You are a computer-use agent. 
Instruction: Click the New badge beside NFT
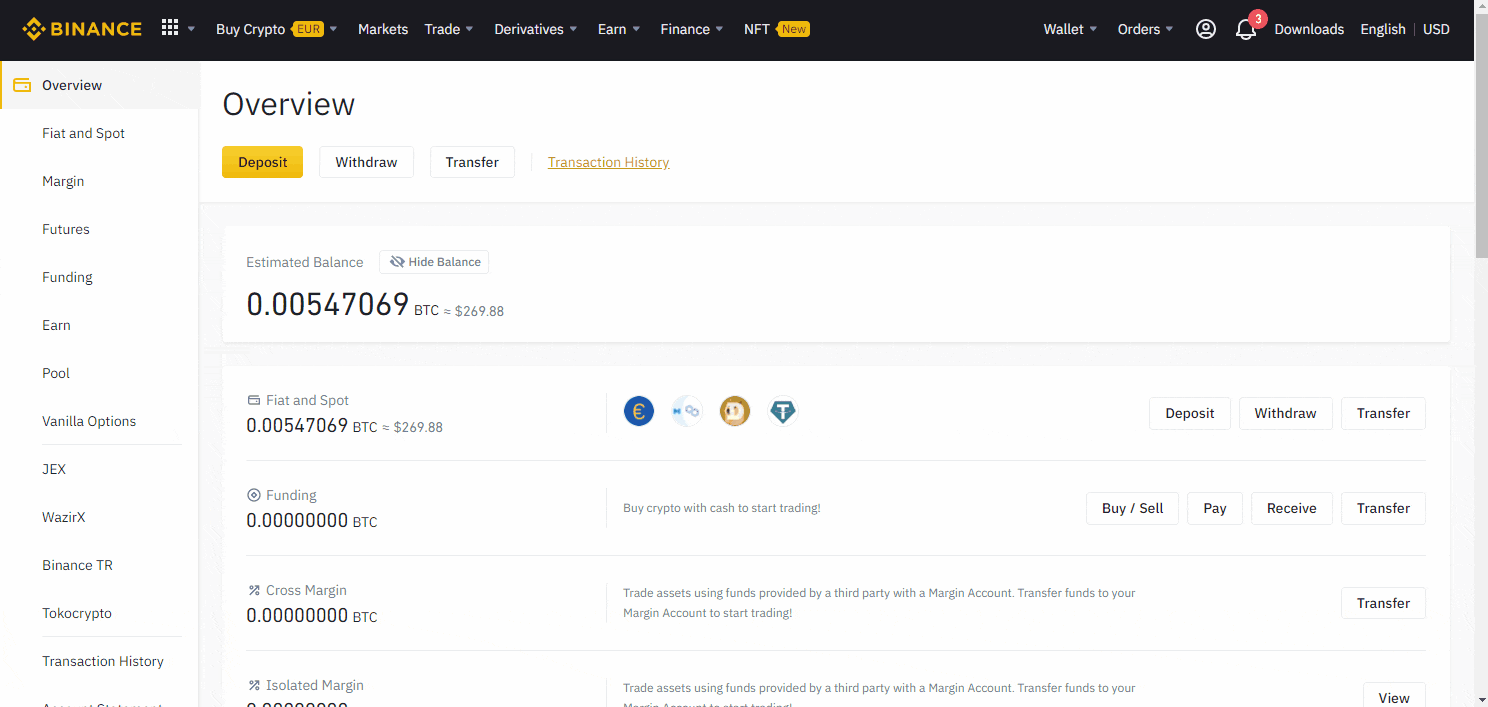tap(794, 29)
